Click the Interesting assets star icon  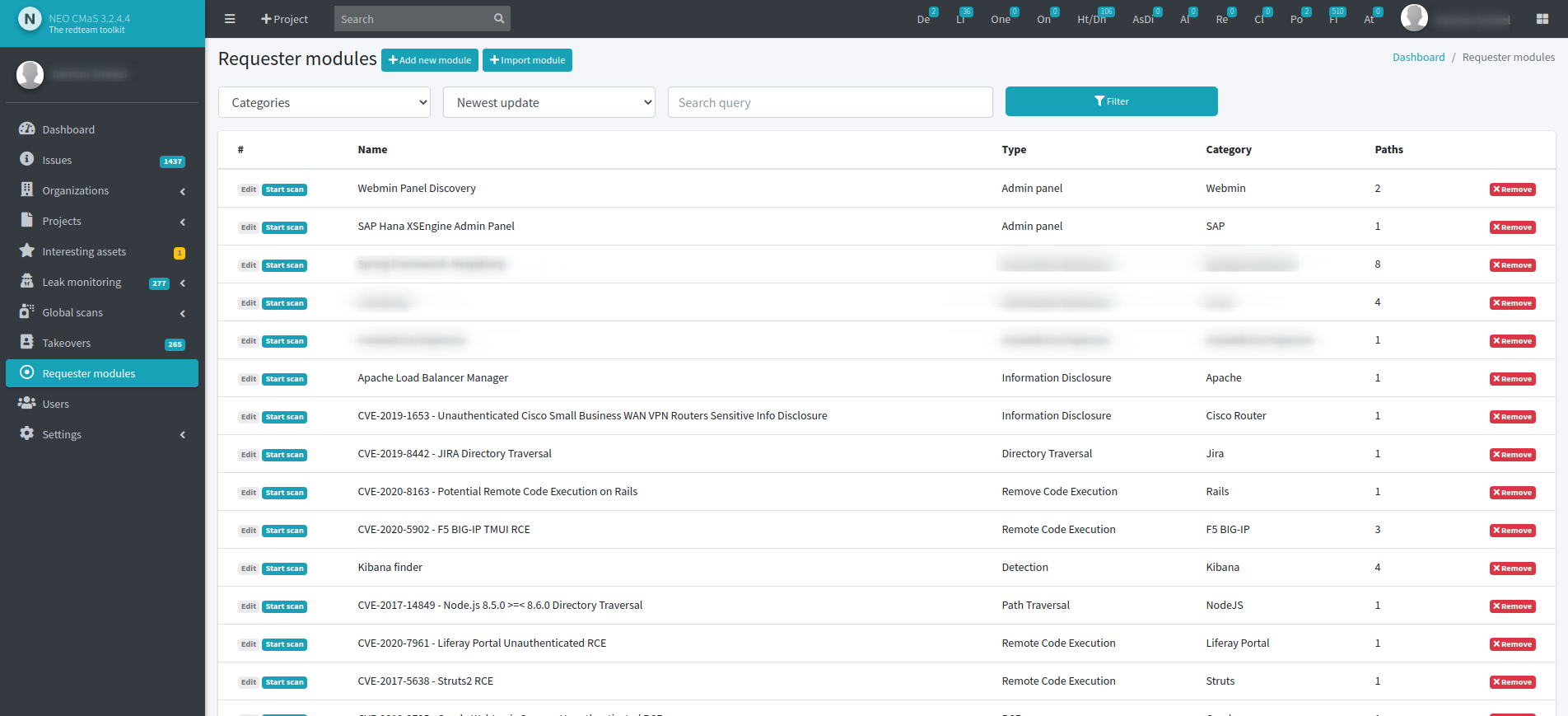(x=27, y=250)
